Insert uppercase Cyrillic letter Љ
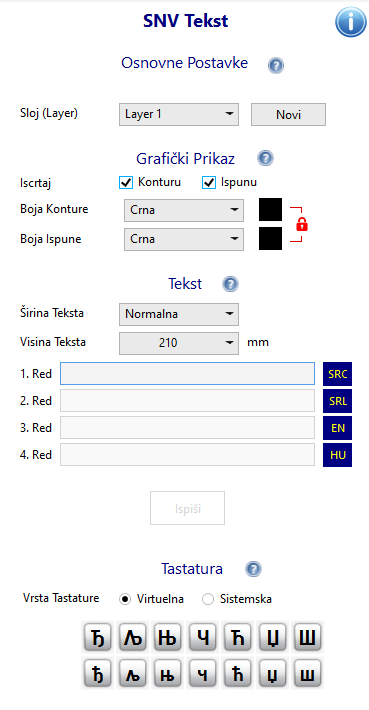 133,638
